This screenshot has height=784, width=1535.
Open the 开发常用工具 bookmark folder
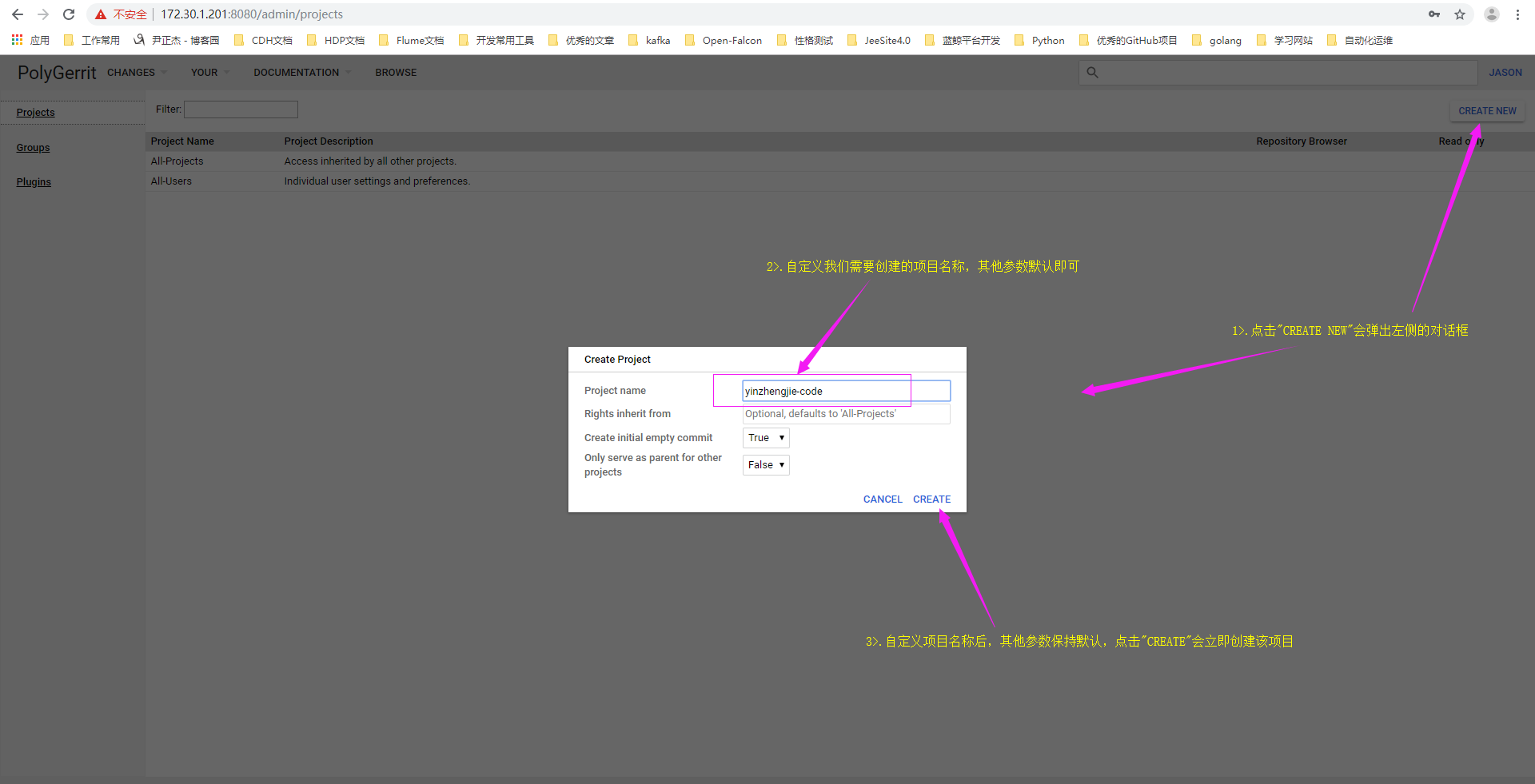[x=496, y=40]
